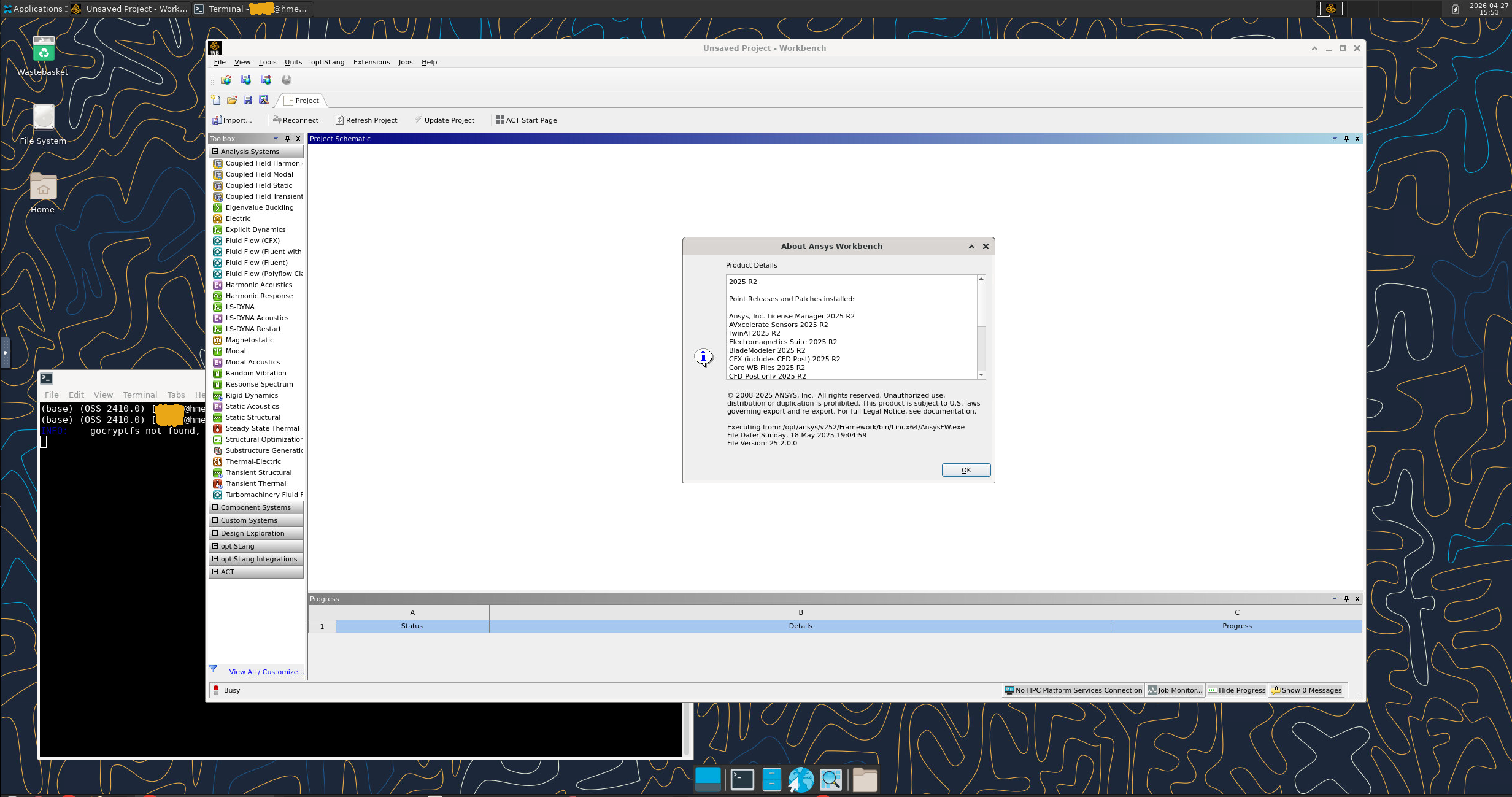
Task: Click Hide Progress in the status bar
Action: coord(1236,690)
